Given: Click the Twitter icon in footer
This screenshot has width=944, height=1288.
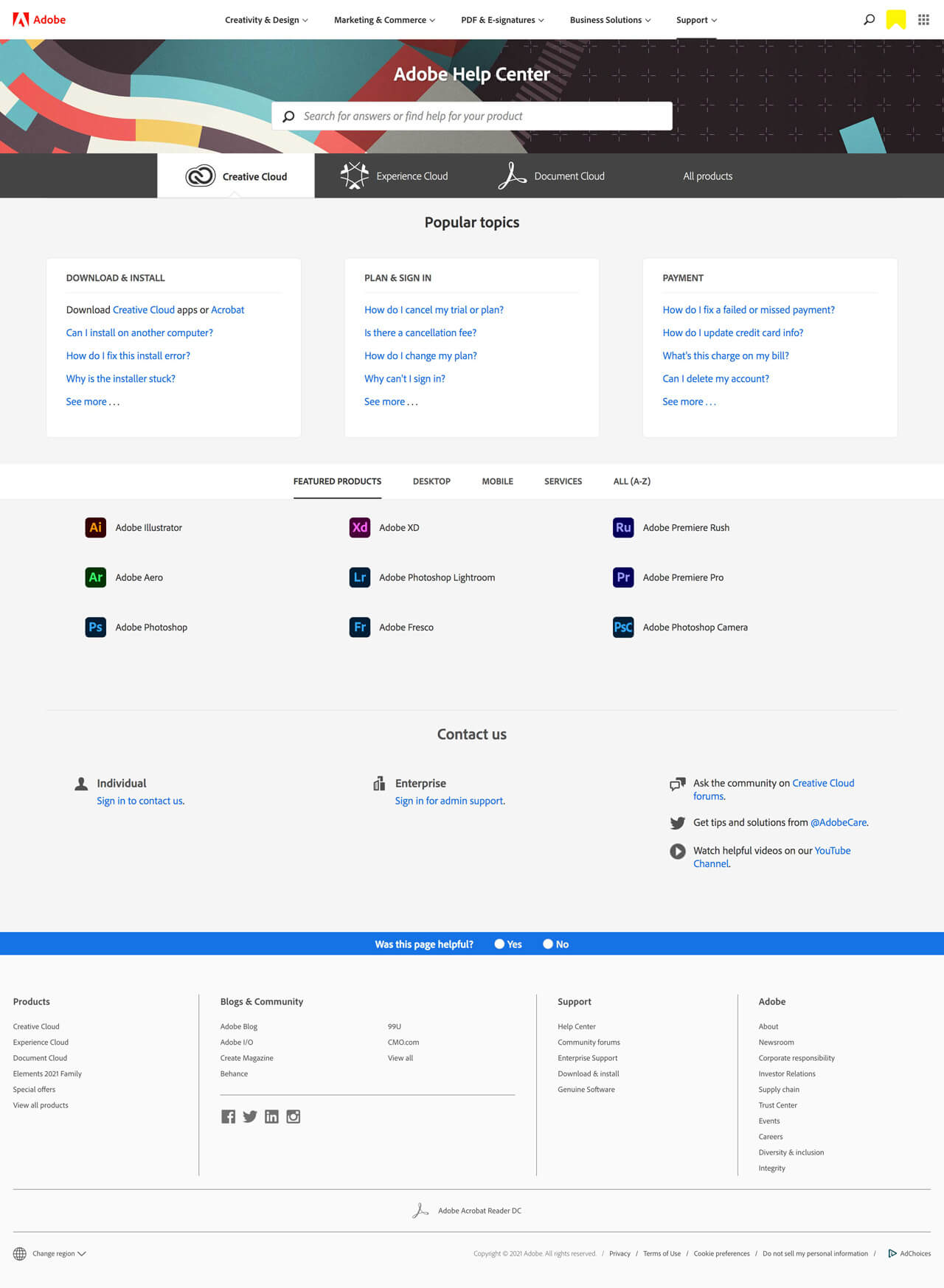Looking at the screenshot, I should tap(250, 1117).
